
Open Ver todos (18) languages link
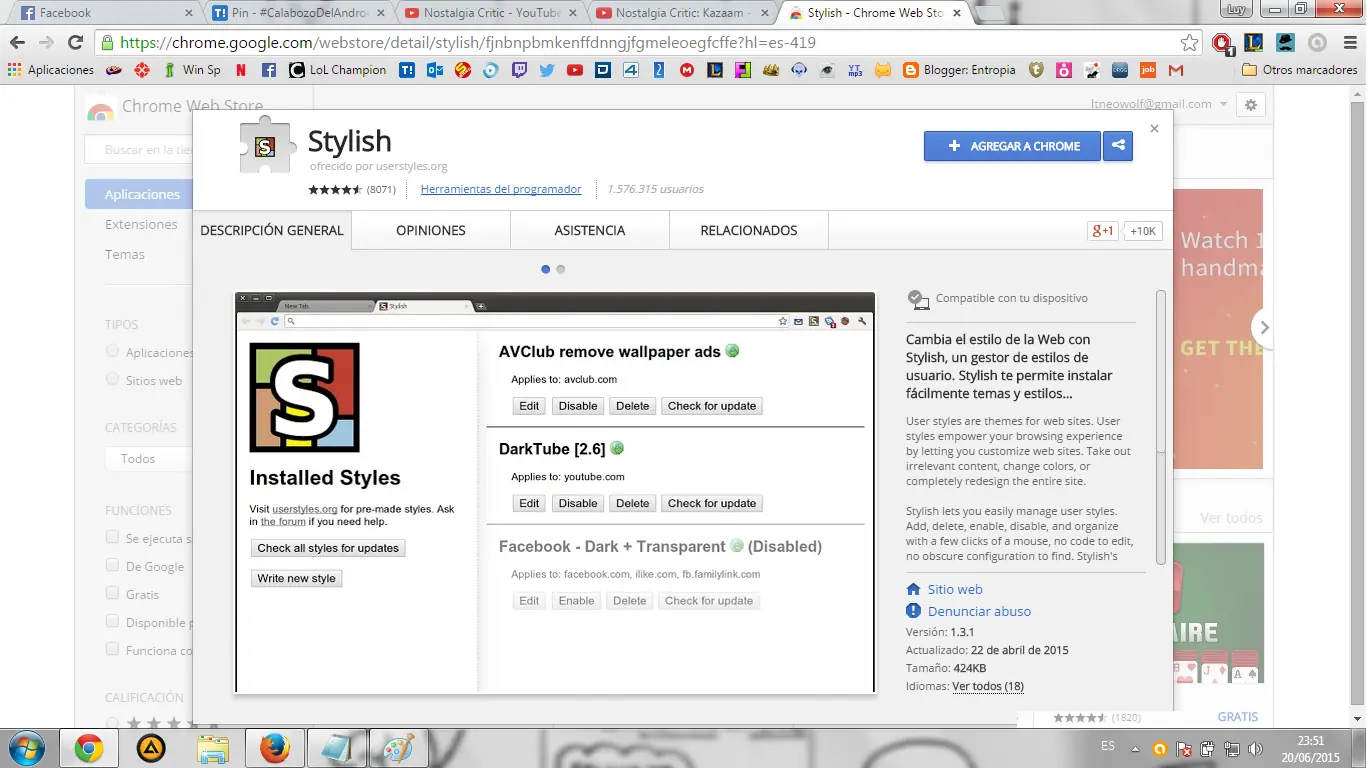tap(988, 686)
